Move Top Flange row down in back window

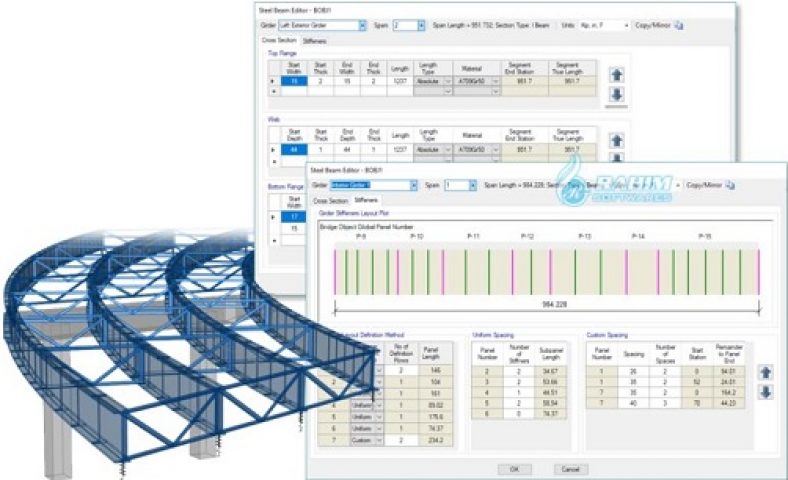(617, 94)
